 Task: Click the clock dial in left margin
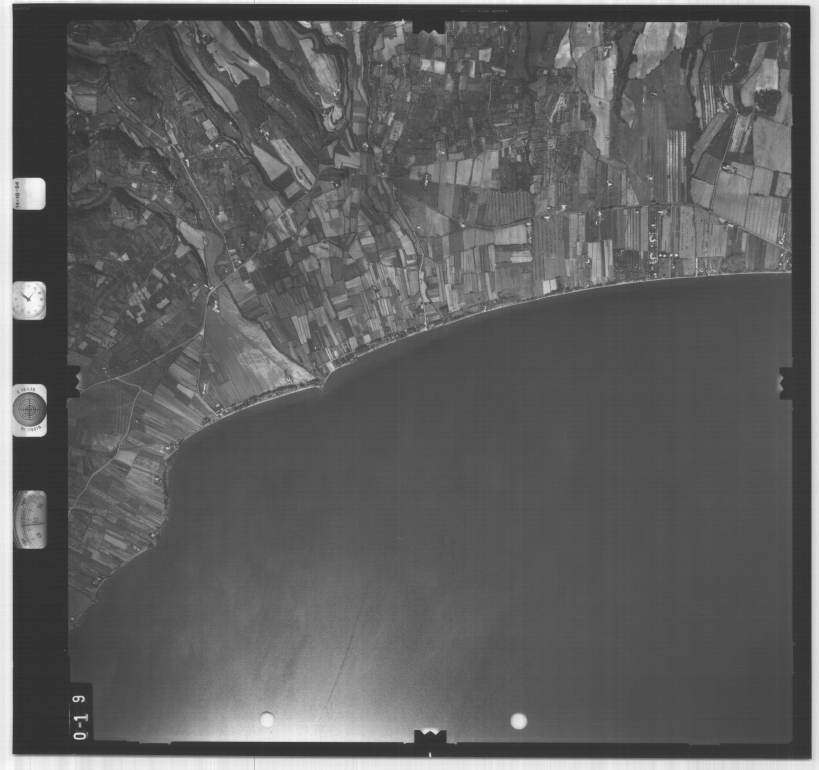click(29, 300)
